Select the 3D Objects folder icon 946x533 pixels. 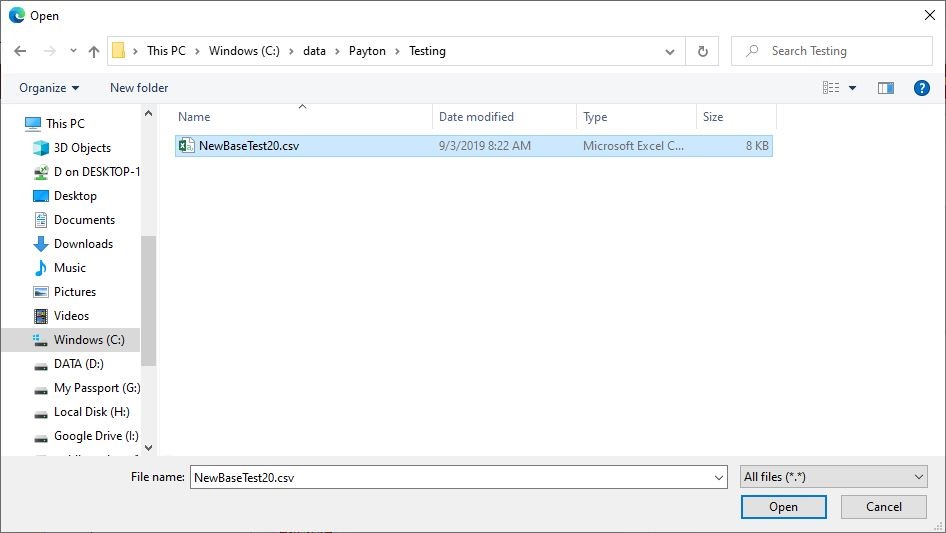click(41, 148)
